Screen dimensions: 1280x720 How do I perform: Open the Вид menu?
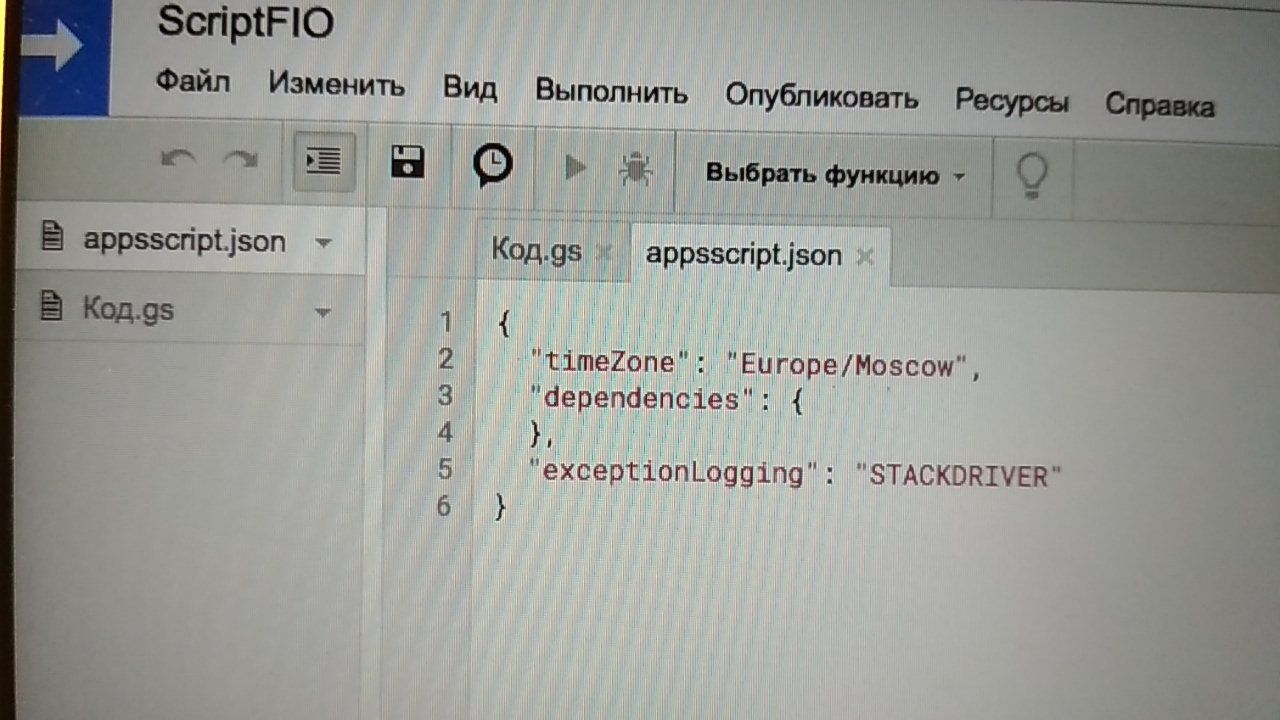click(470, 87)
